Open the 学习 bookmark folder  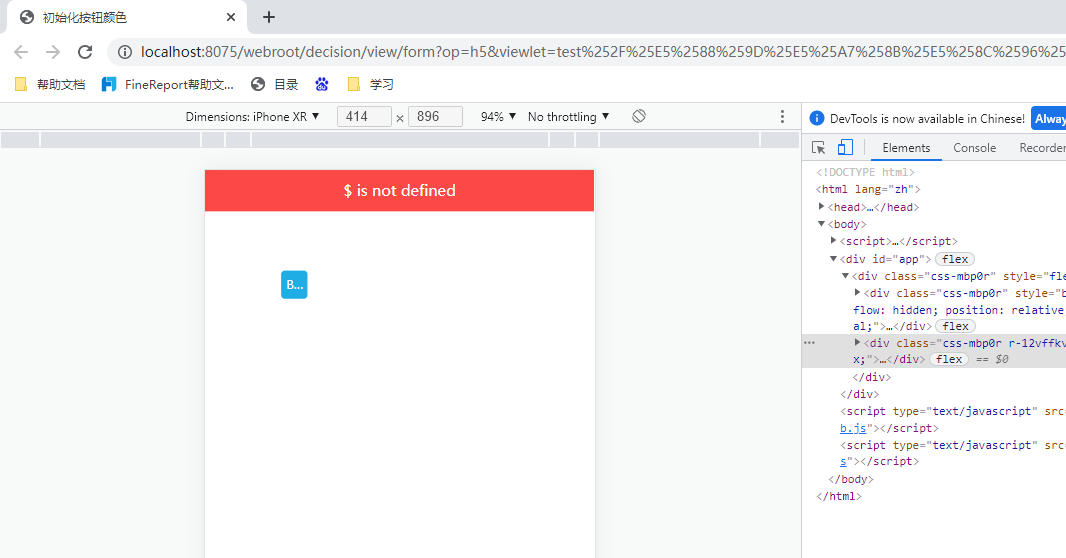point(371,84)
